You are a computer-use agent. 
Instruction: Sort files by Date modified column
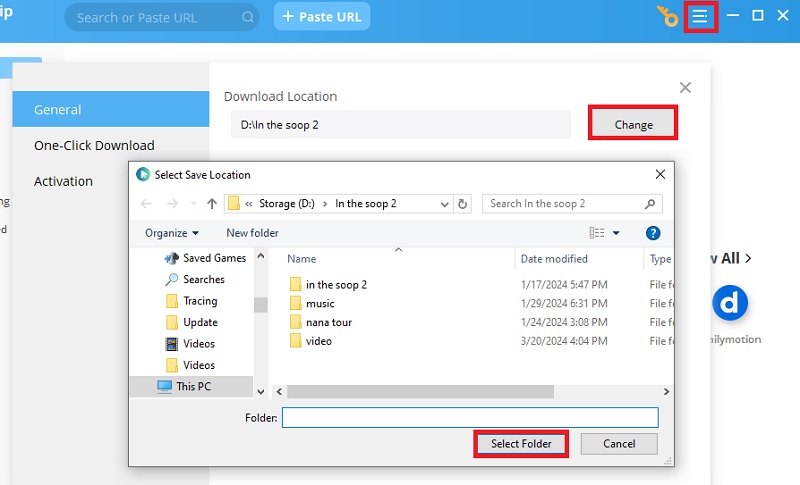coord(553,259)
